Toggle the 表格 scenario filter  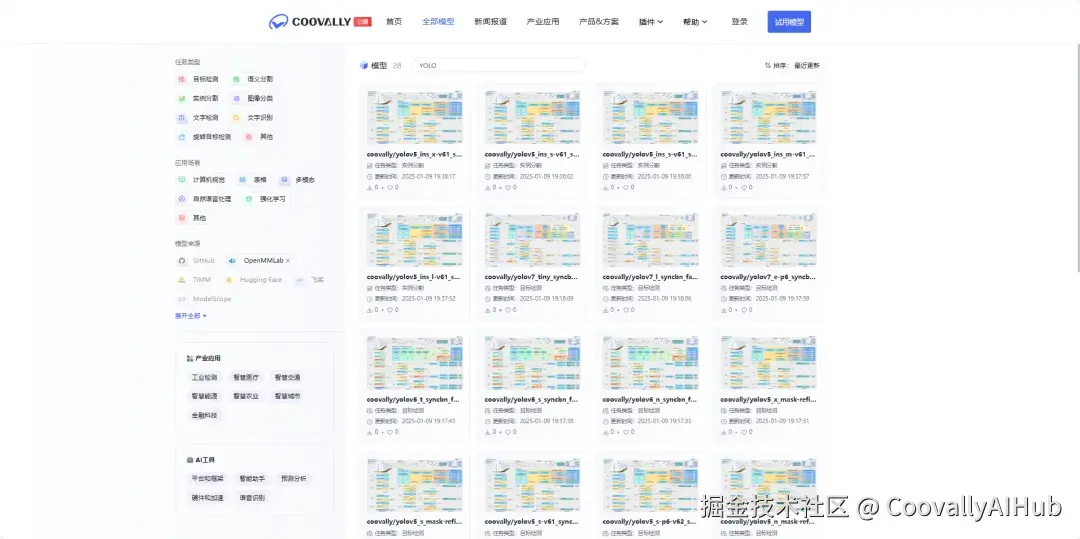(252, 180)
